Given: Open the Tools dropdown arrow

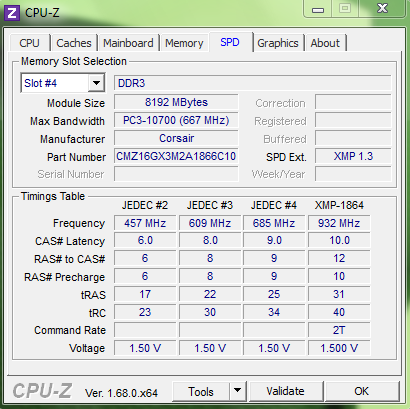Looking at the screenshot, I should pos(237,391).
